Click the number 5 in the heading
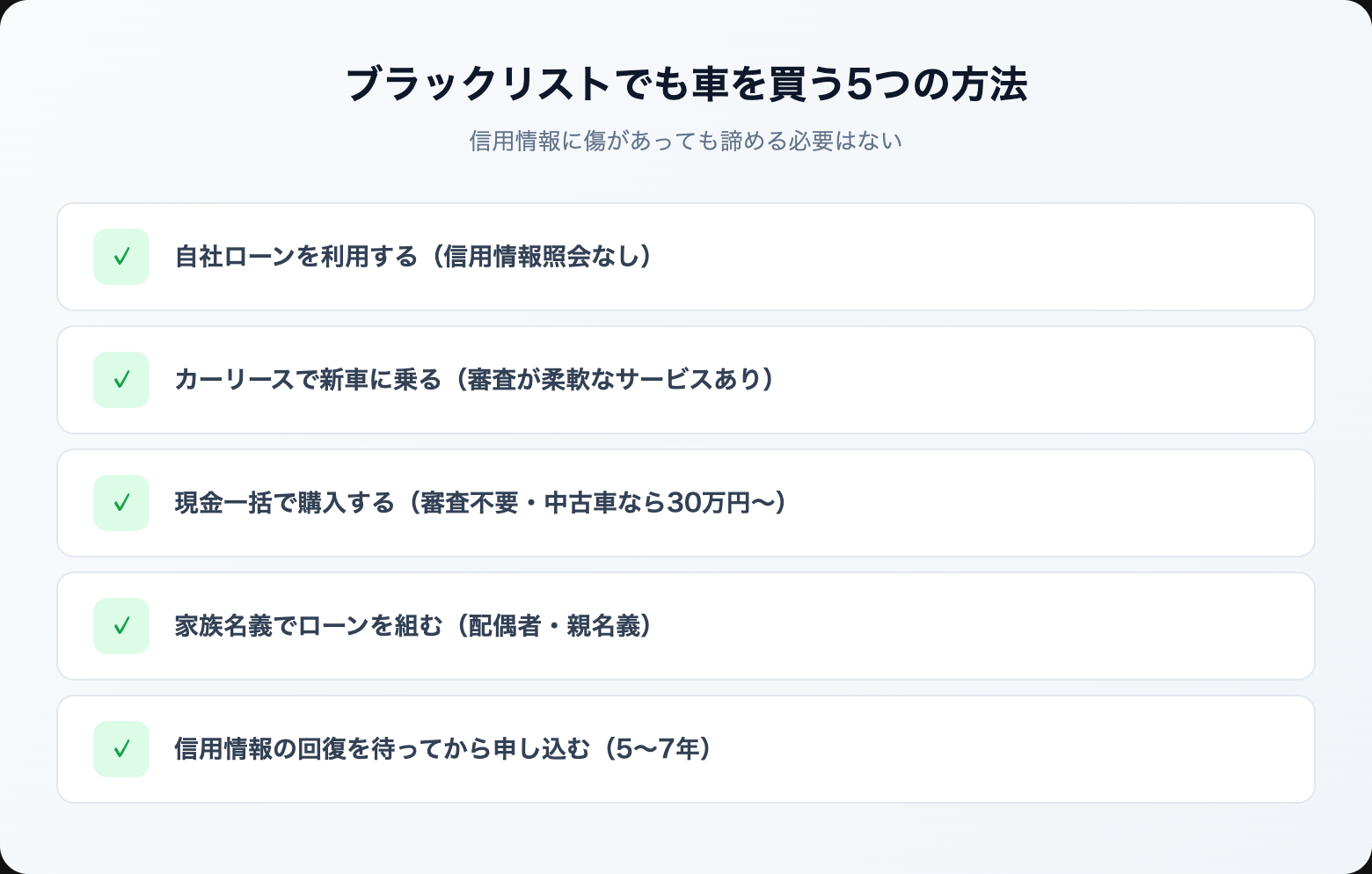Screen dimensions: 1372x874 tap(858, 85)
